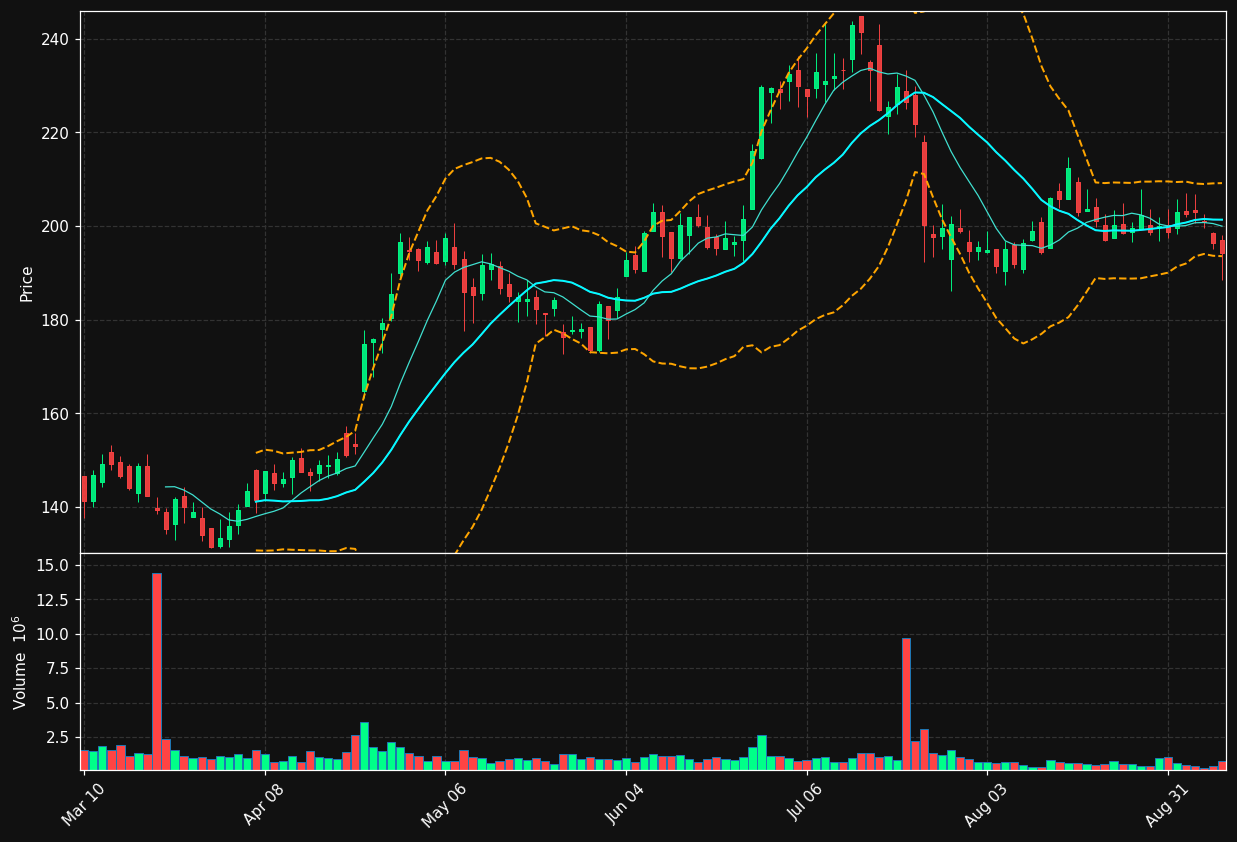The height and width of the screenshot is (842, 1237).
Task: Click the May 06 date label
Action: 443,804
